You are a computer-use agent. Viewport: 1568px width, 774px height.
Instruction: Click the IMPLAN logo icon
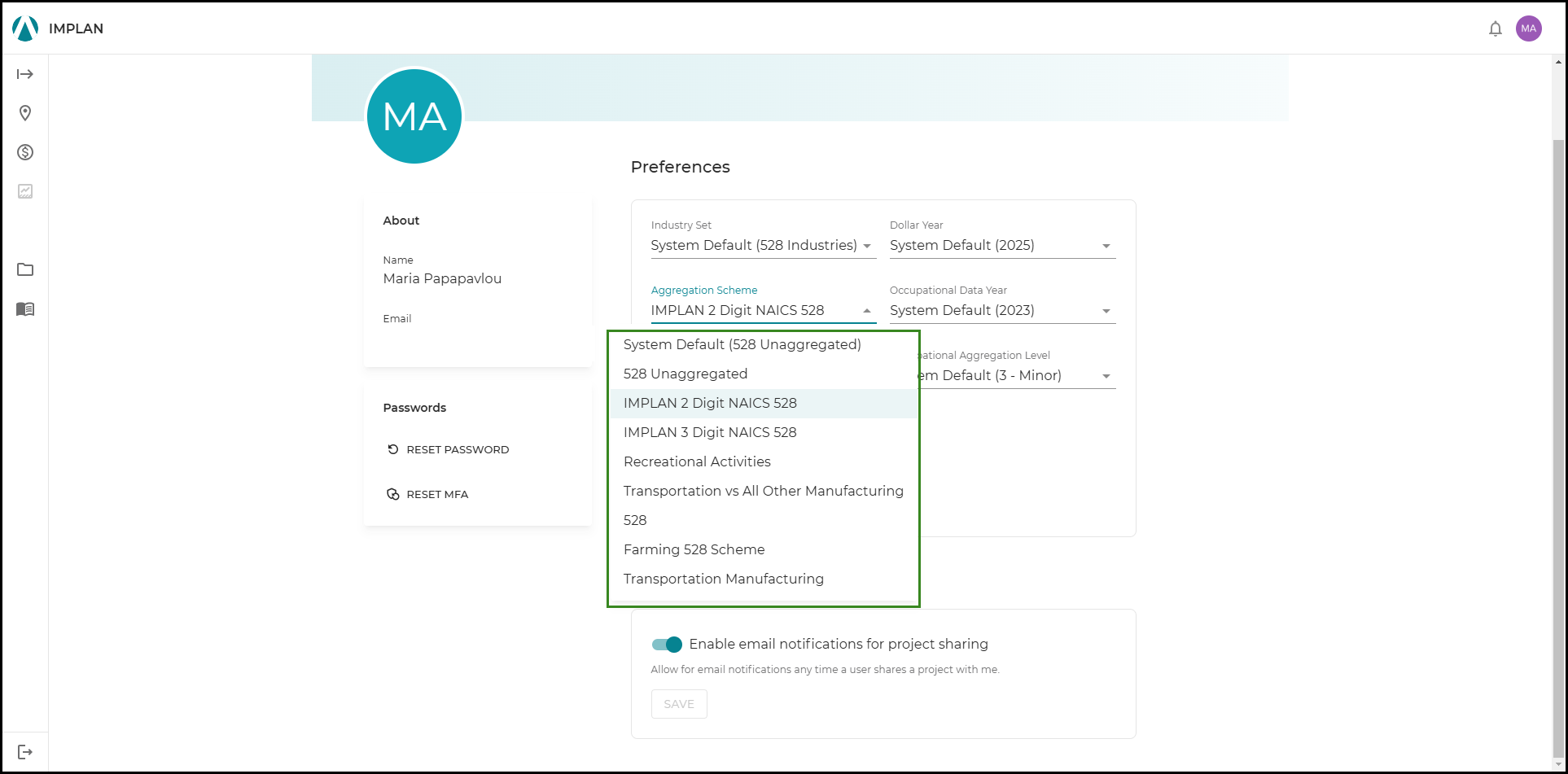(x=25, y=28)
